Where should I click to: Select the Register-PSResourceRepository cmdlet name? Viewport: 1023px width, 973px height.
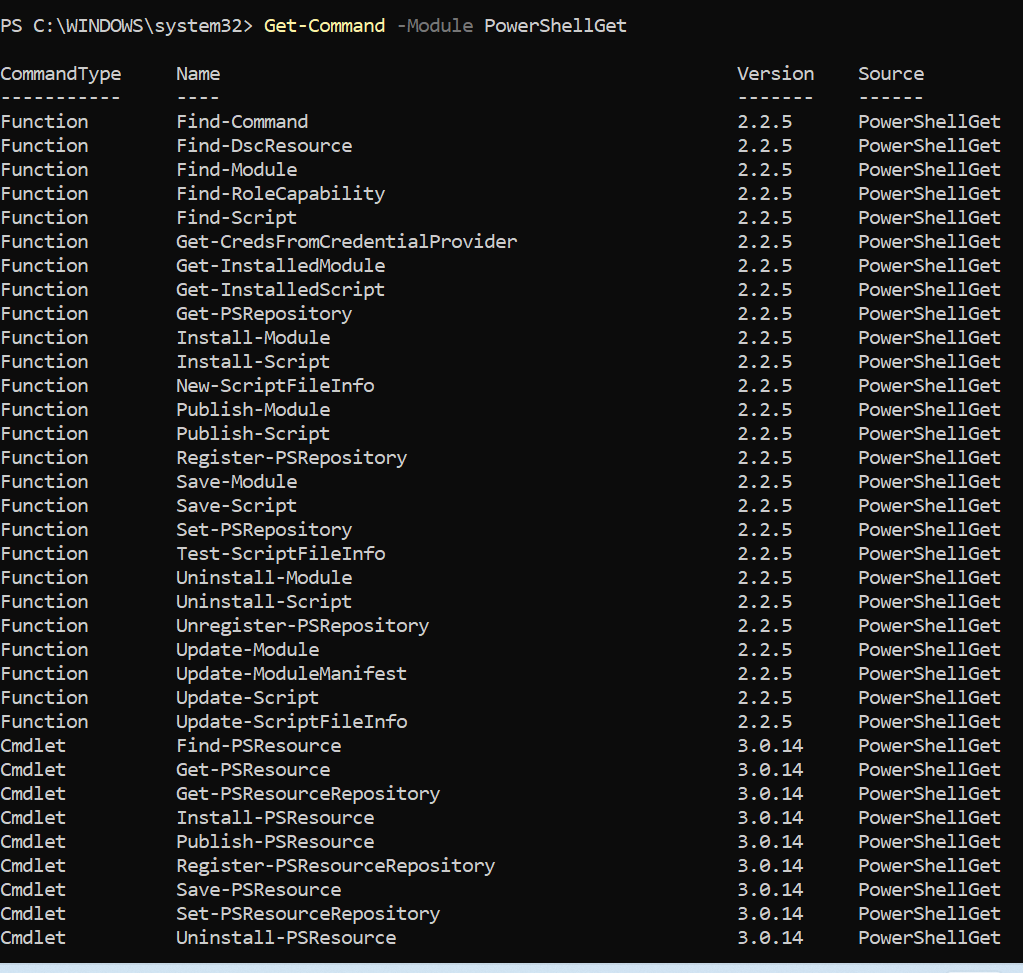tap(335, 866)
